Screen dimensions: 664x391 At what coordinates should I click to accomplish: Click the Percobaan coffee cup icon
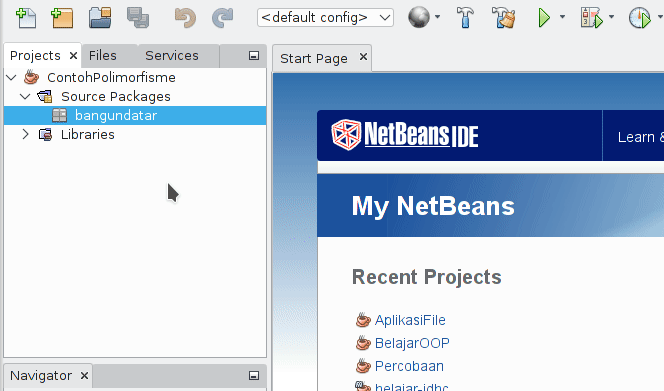(363, 366)
